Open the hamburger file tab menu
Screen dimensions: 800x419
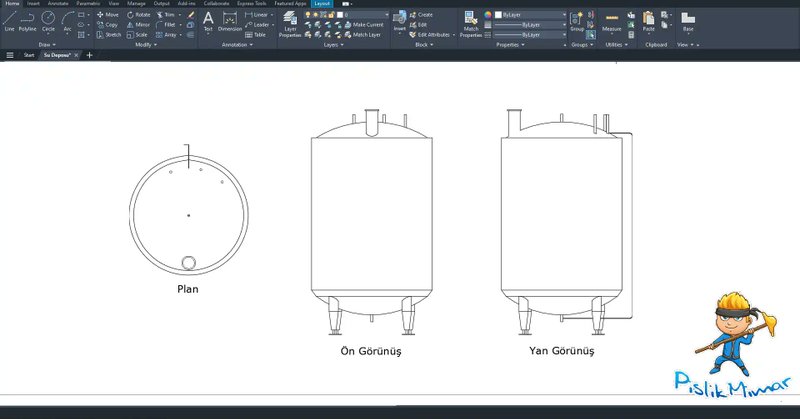pyautogui.click(x=9, y=55)
